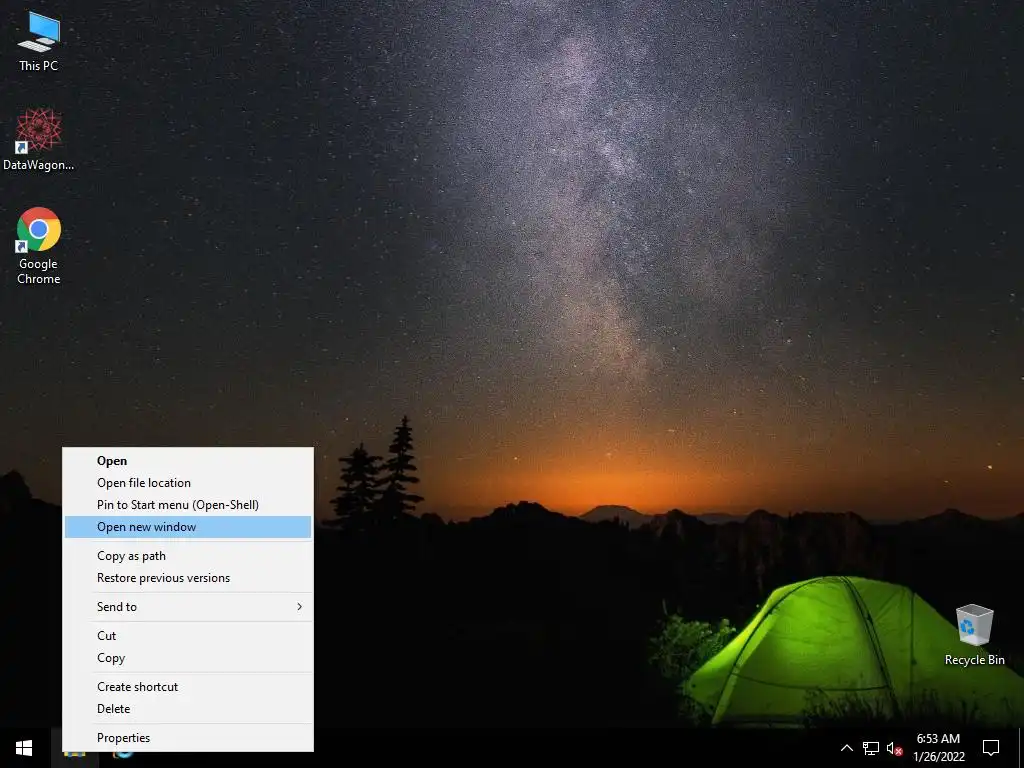The height and width of the screenshot is (768, 1024).
Task: Click the Show desktop strip at taskbar end
Action: pos(1021,748)
